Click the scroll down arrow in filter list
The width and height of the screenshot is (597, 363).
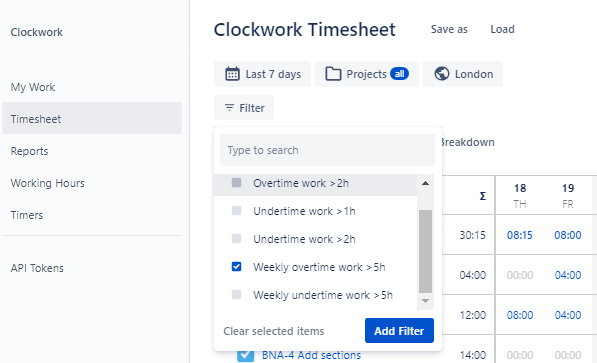point(425,301)
